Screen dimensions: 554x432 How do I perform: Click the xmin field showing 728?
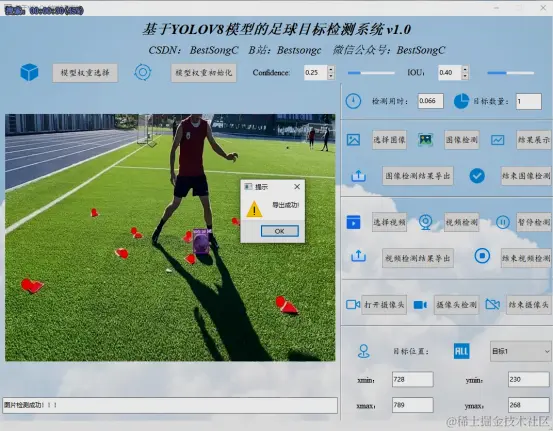click(x=413, y=379)
